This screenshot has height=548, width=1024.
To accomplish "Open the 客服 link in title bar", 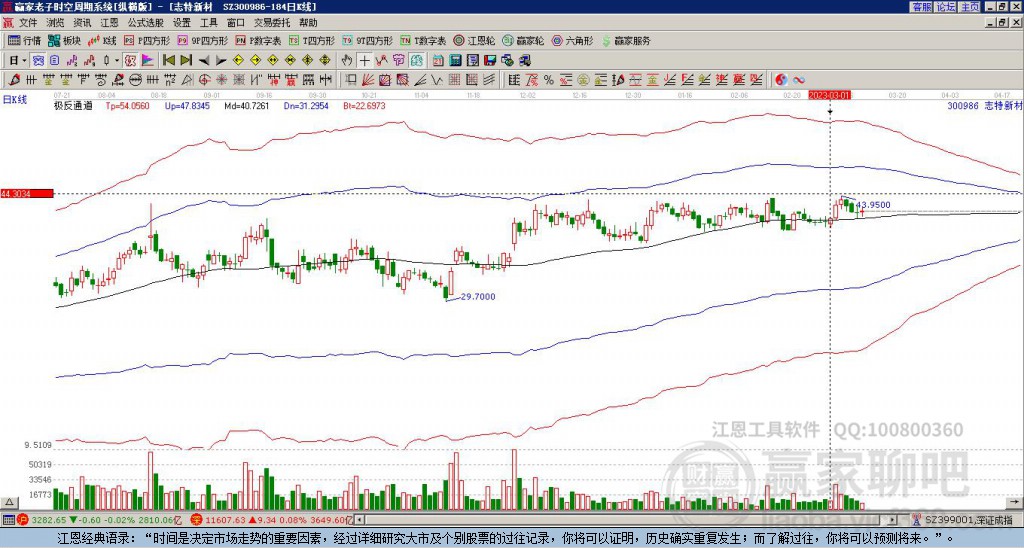I will (x=922, y=7).
